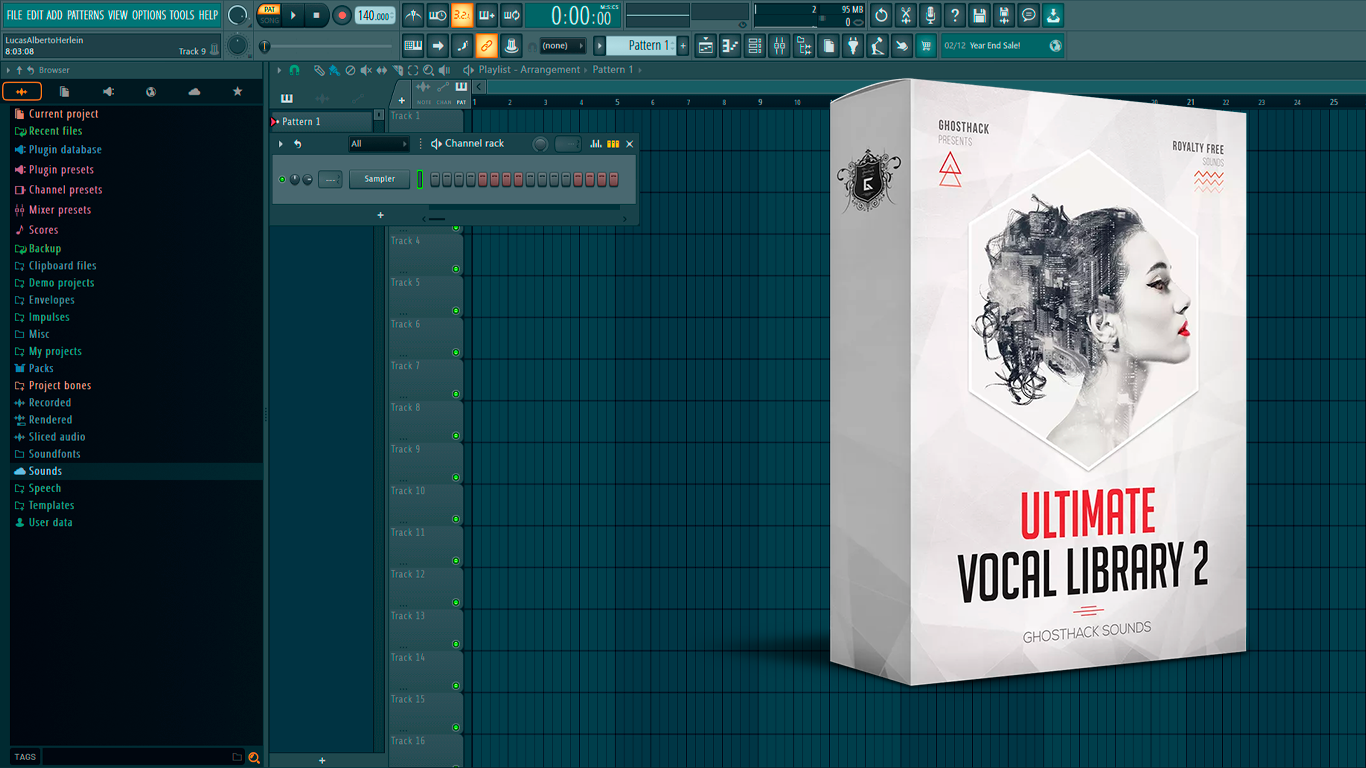The width and height of the screenshot is (1366, 768).
Task: Expand the Mixer presets folder
Action: 60,210
